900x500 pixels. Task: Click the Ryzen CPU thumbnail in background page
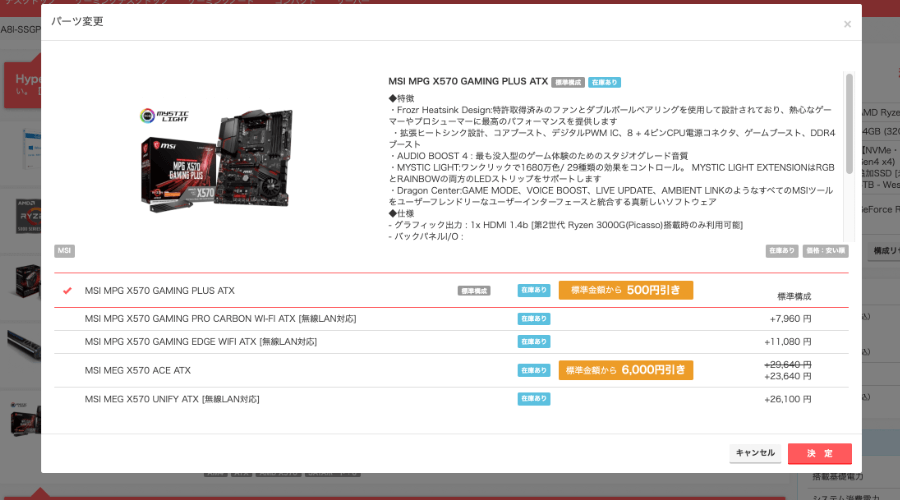pyautogui.click(x=28, y=216)
